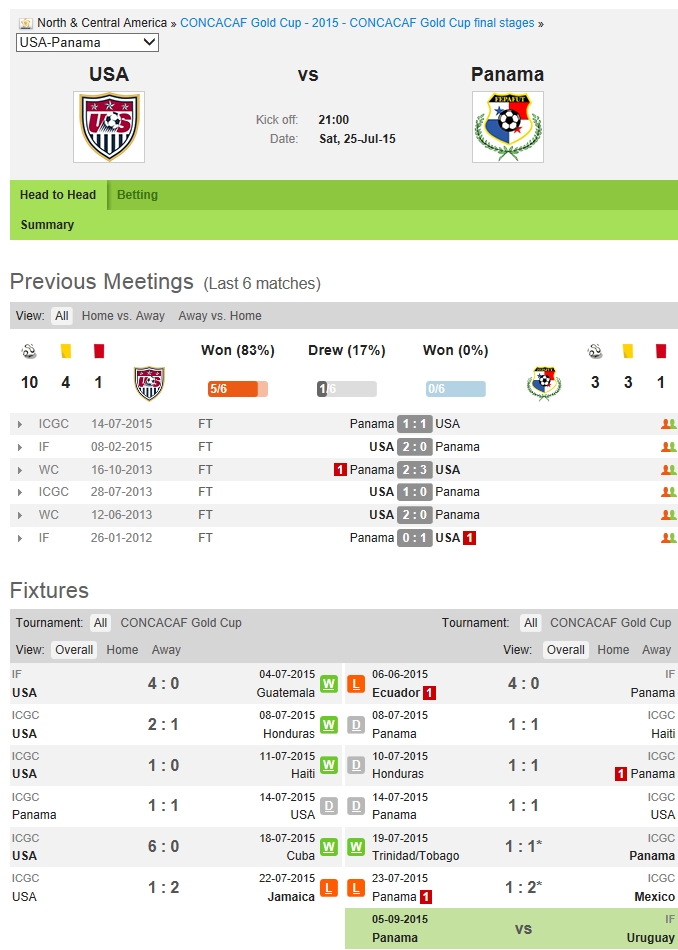Click head-to-head icon for 26-01-2012 match
Image resolution: width=678 pixels, height=950 pixels.
coord(668,538)
